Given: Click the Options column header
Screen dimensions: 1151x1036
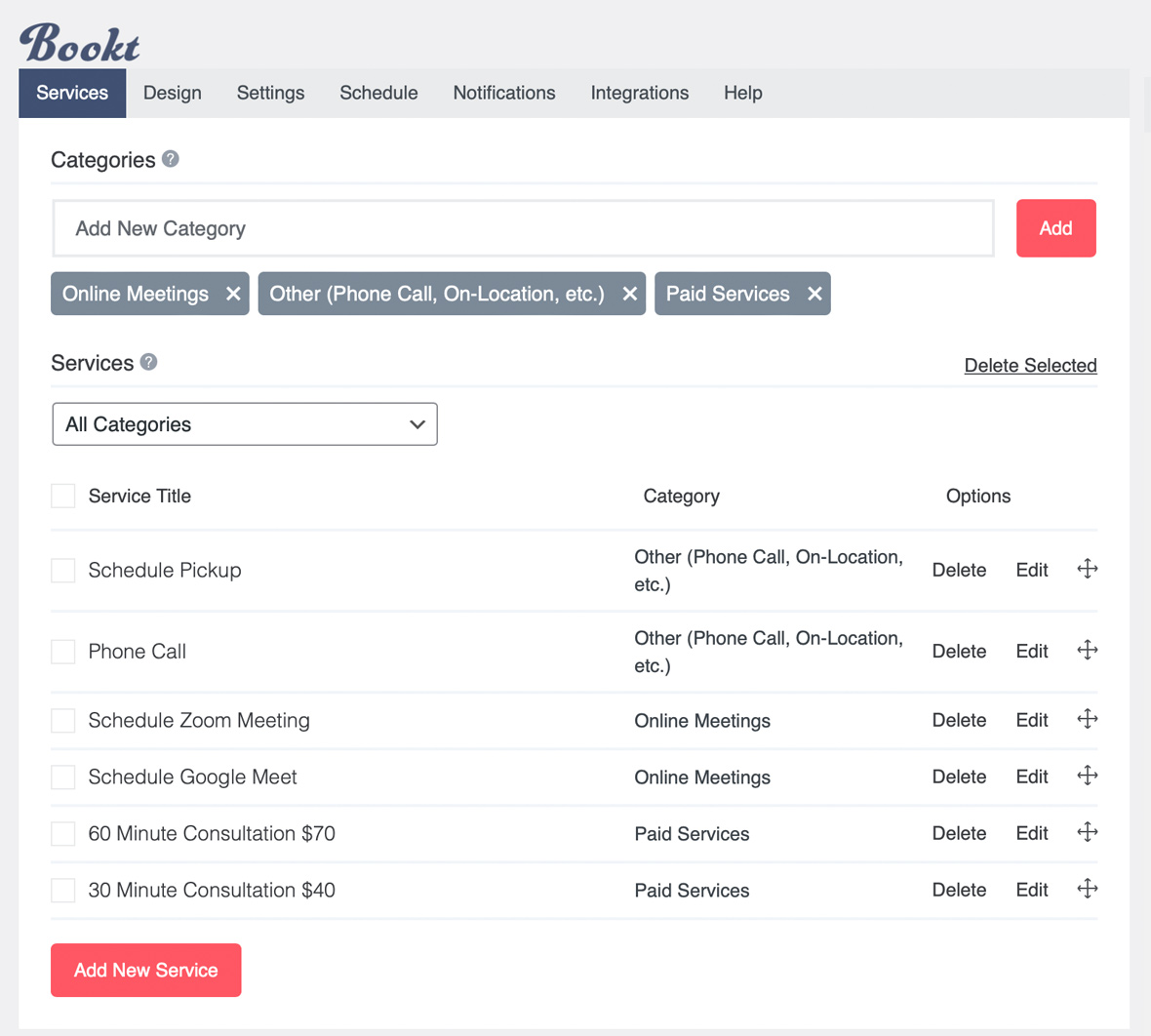Looking at the screenshot, I should click(977, 497).
